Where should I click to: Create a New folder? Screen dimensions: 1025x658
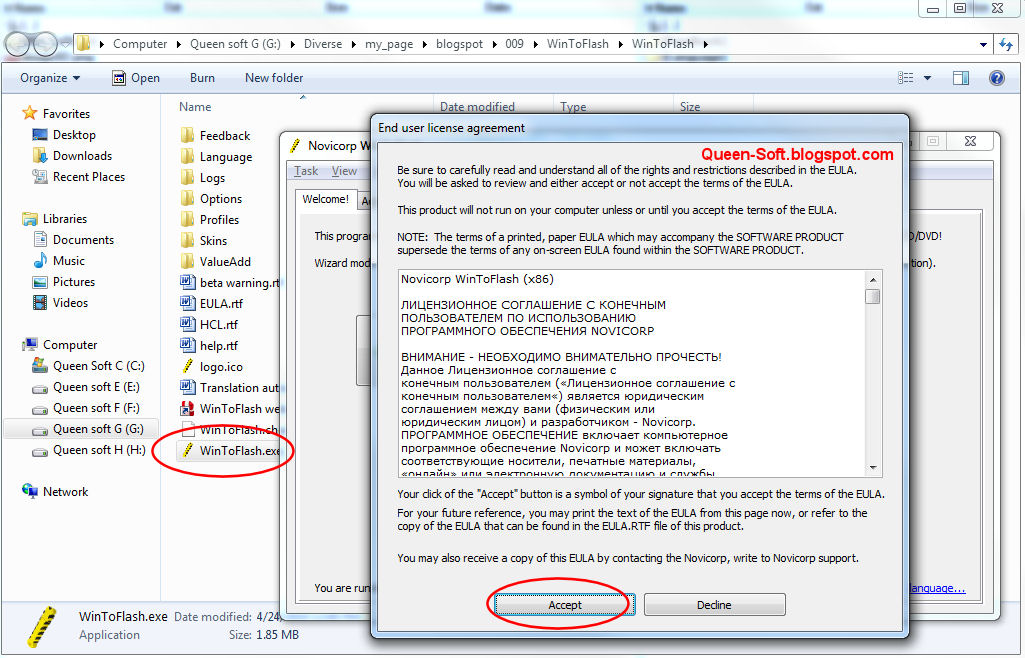[x=274, y=78]
